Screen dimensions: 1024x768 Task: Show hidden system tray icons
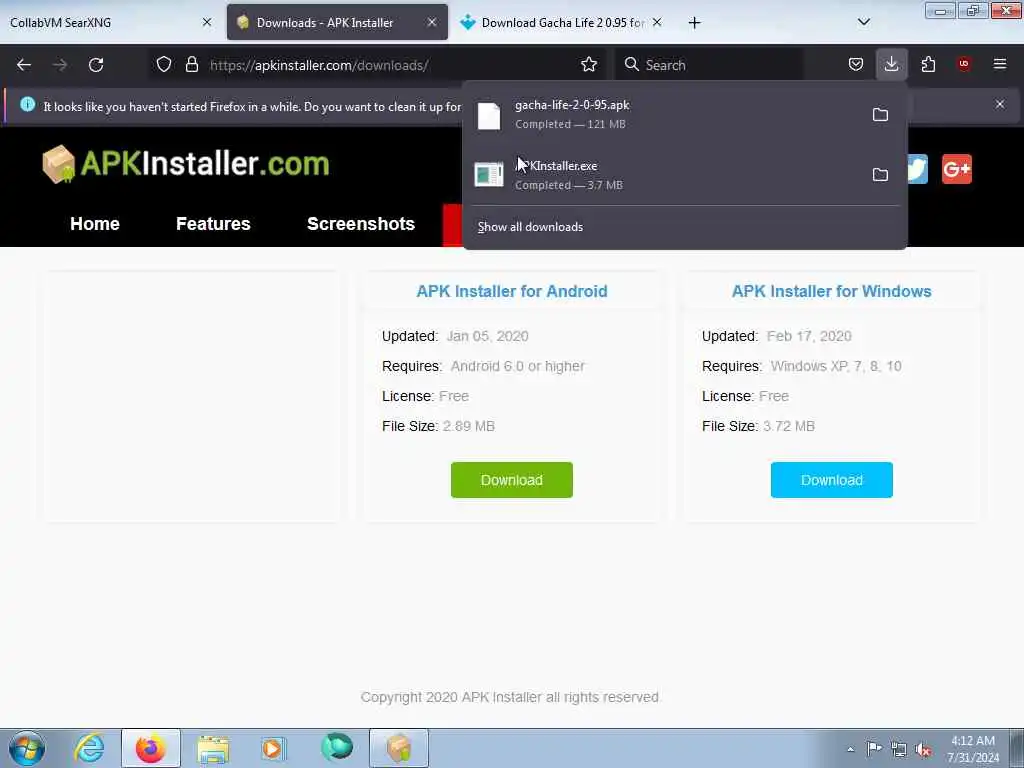(850, 749)
